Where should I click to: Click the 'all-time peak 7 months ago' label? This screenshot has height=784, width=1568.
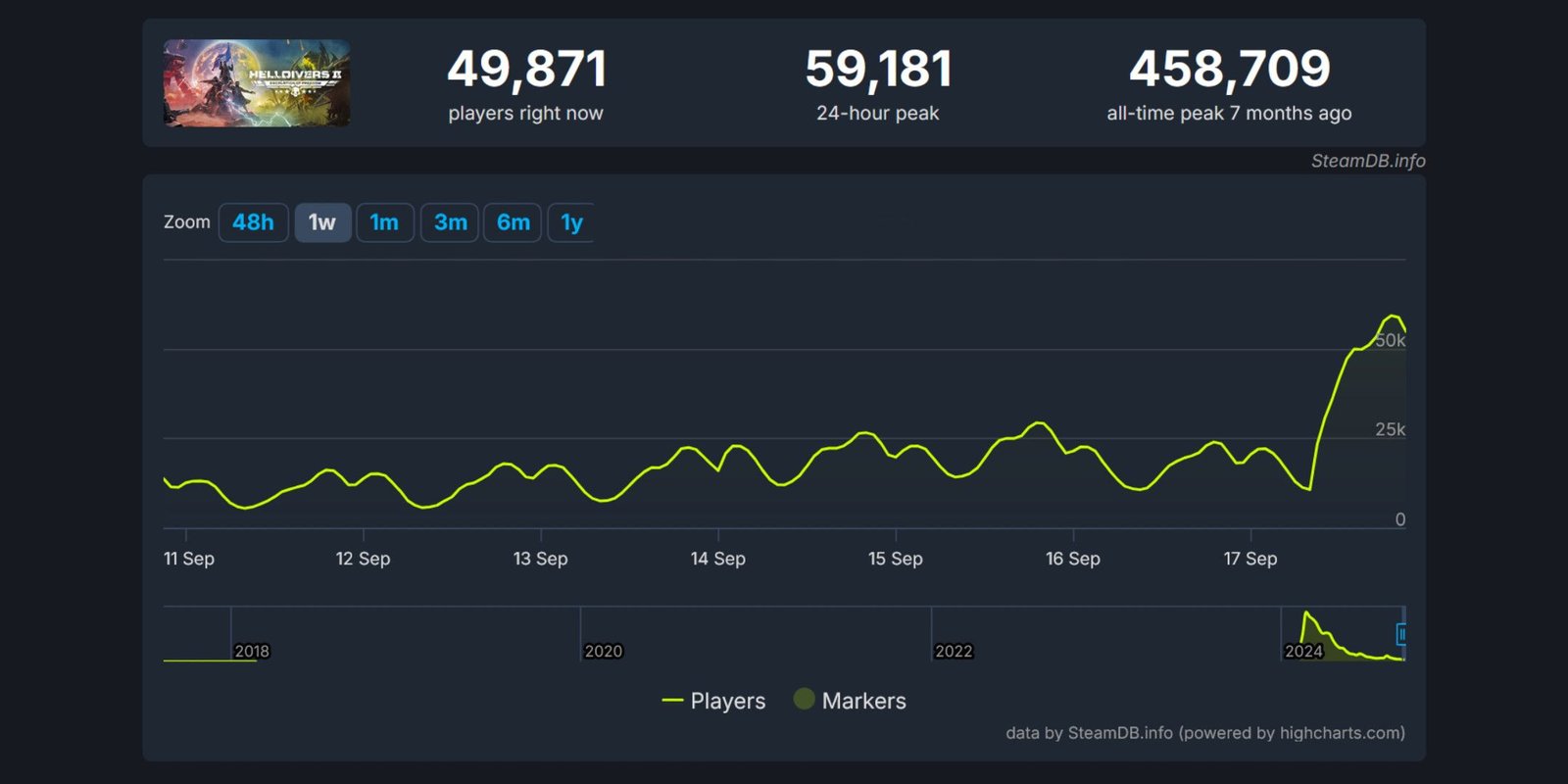[x=1229, y=114]
